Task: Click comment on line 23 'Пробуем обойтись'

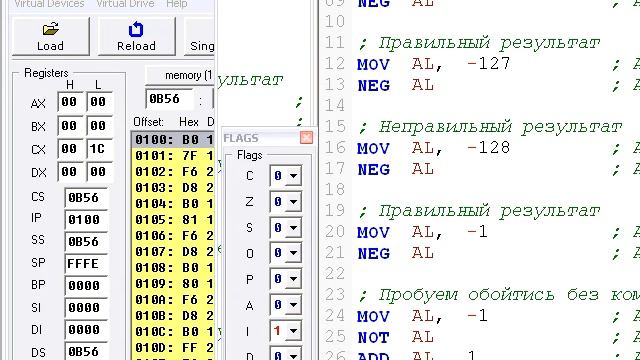Action: [x=467, y=295]
